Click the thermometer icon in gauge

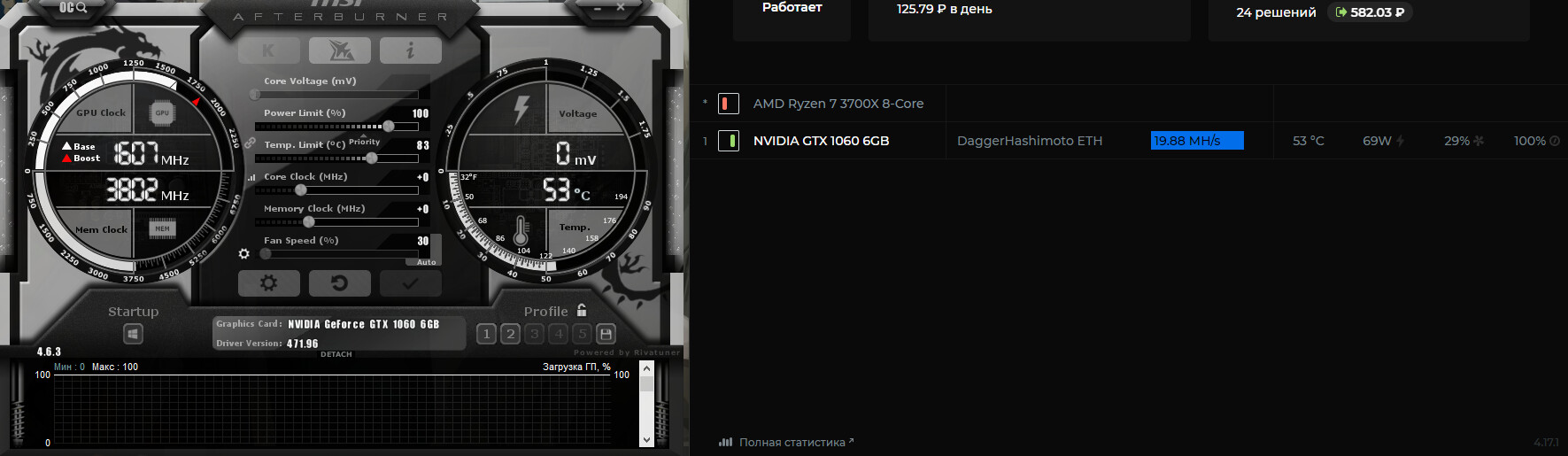[x=521, y=231]
